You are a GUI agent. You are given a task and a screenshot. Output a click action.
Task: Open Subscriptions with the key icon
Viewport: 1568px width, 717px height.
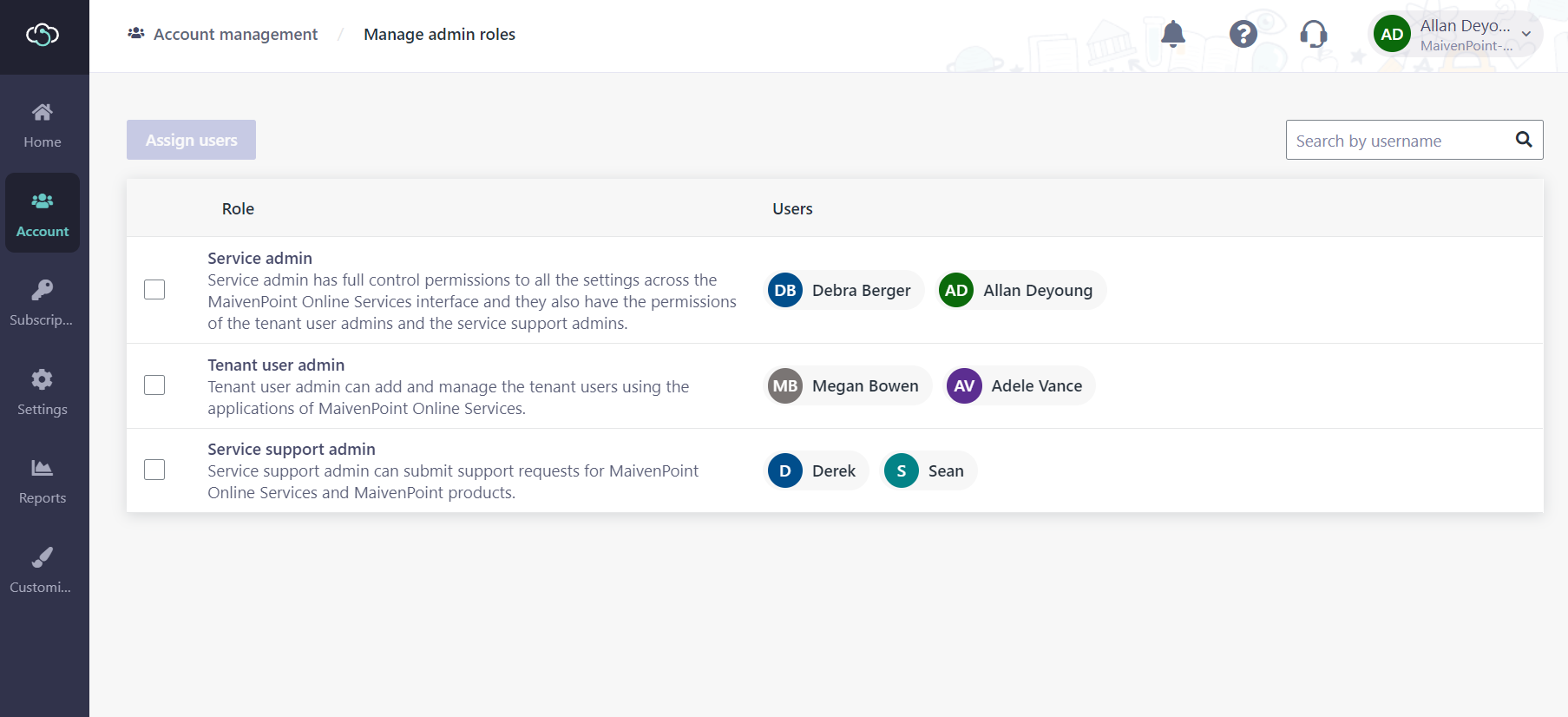click(43, 303)
